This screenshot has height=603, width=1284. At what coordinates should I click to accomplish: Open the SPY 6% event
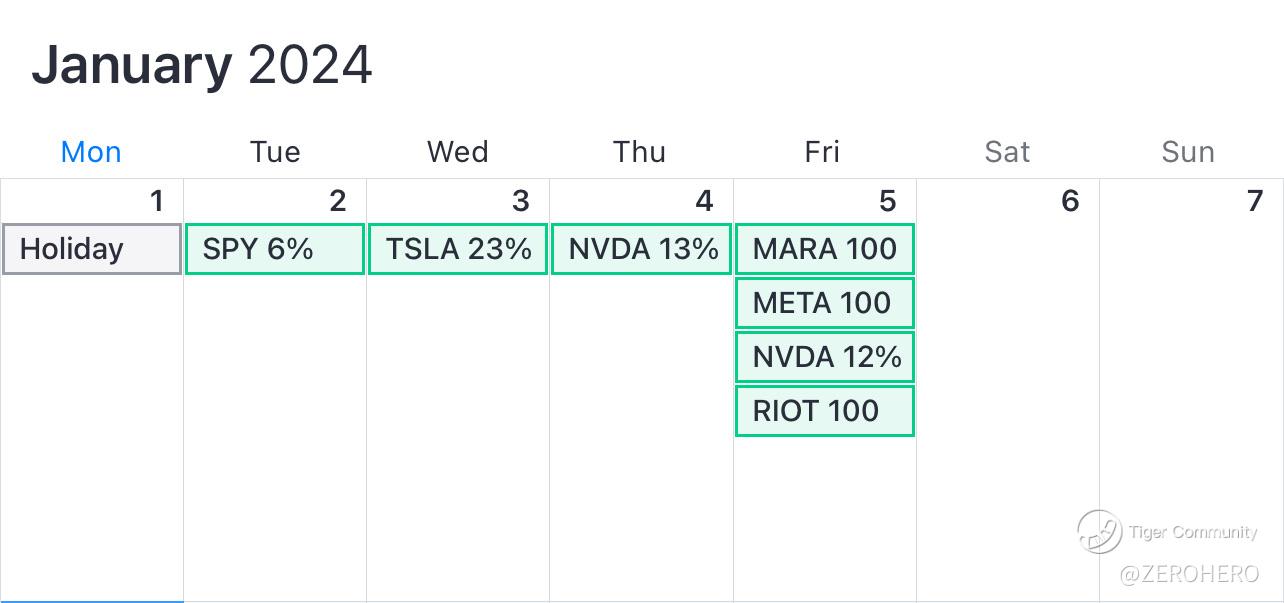275,249
